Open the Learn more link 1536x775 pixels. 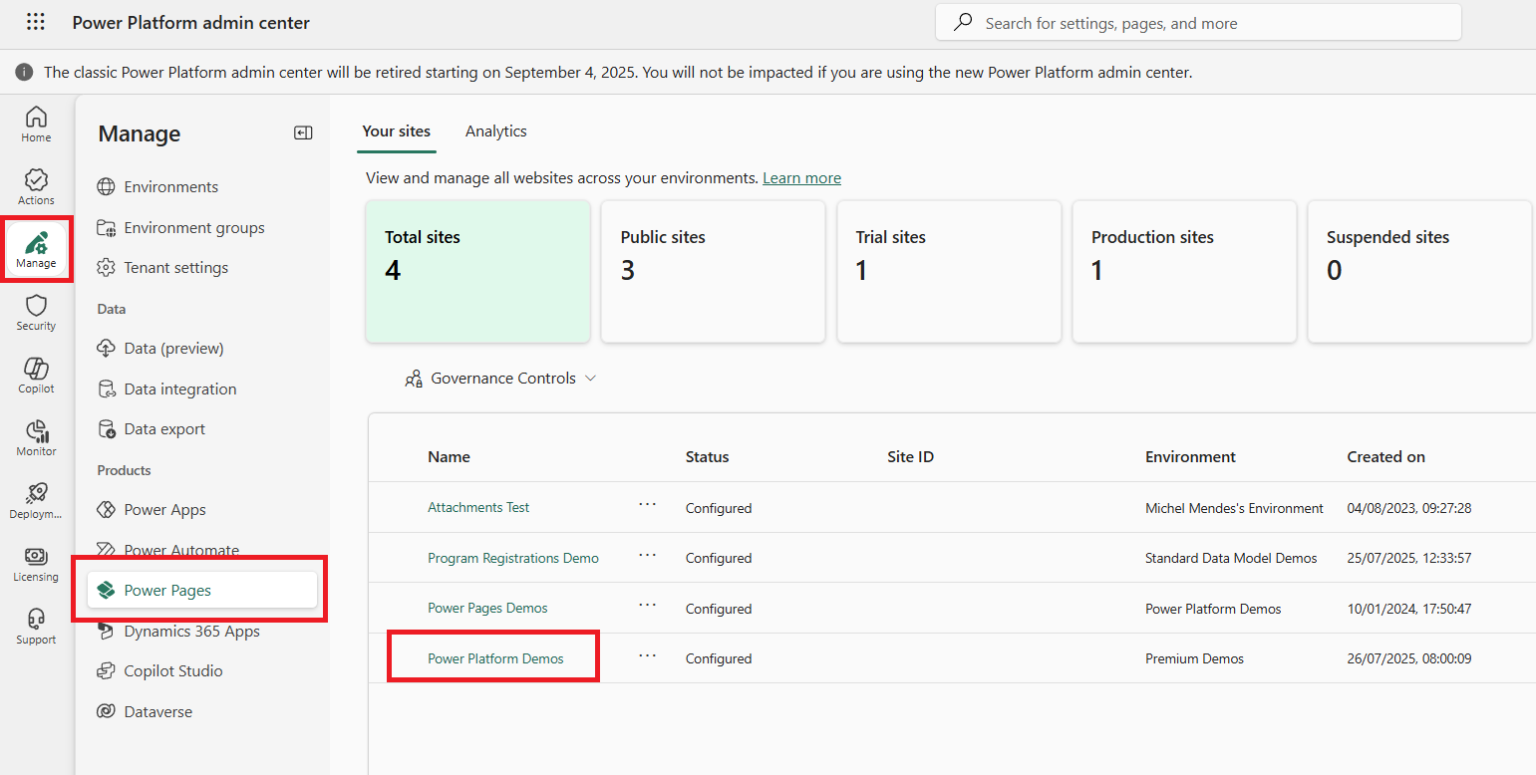[801, 177]
